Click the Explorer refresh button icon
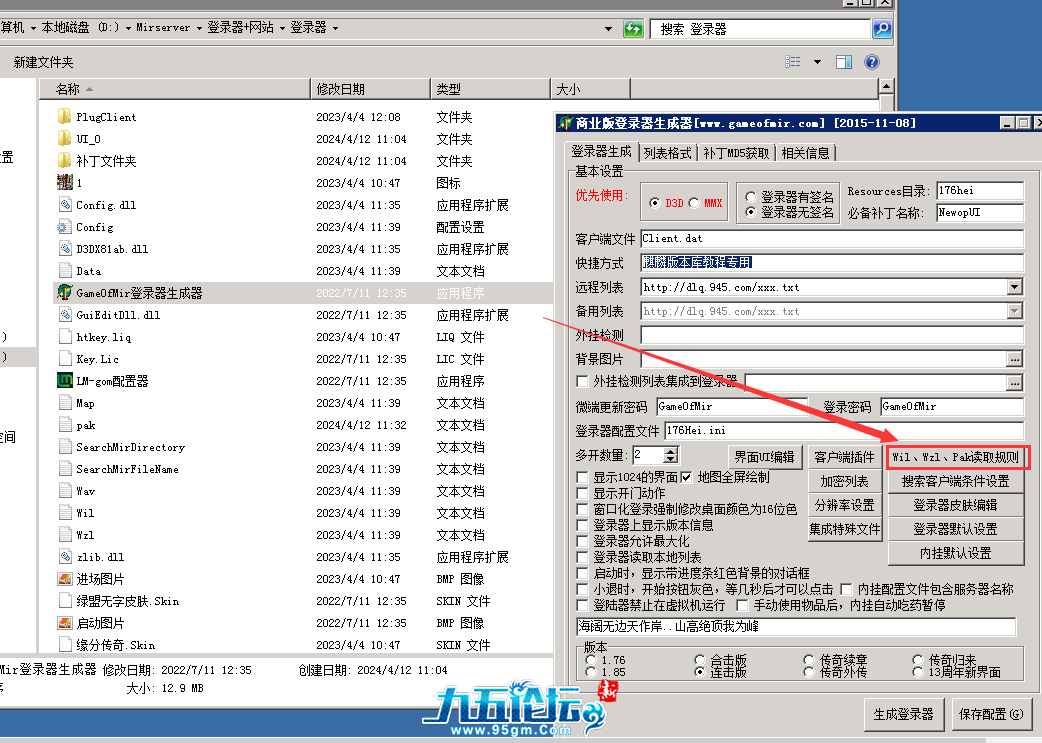The image size is (1042, 743). (x=633, y=29)
